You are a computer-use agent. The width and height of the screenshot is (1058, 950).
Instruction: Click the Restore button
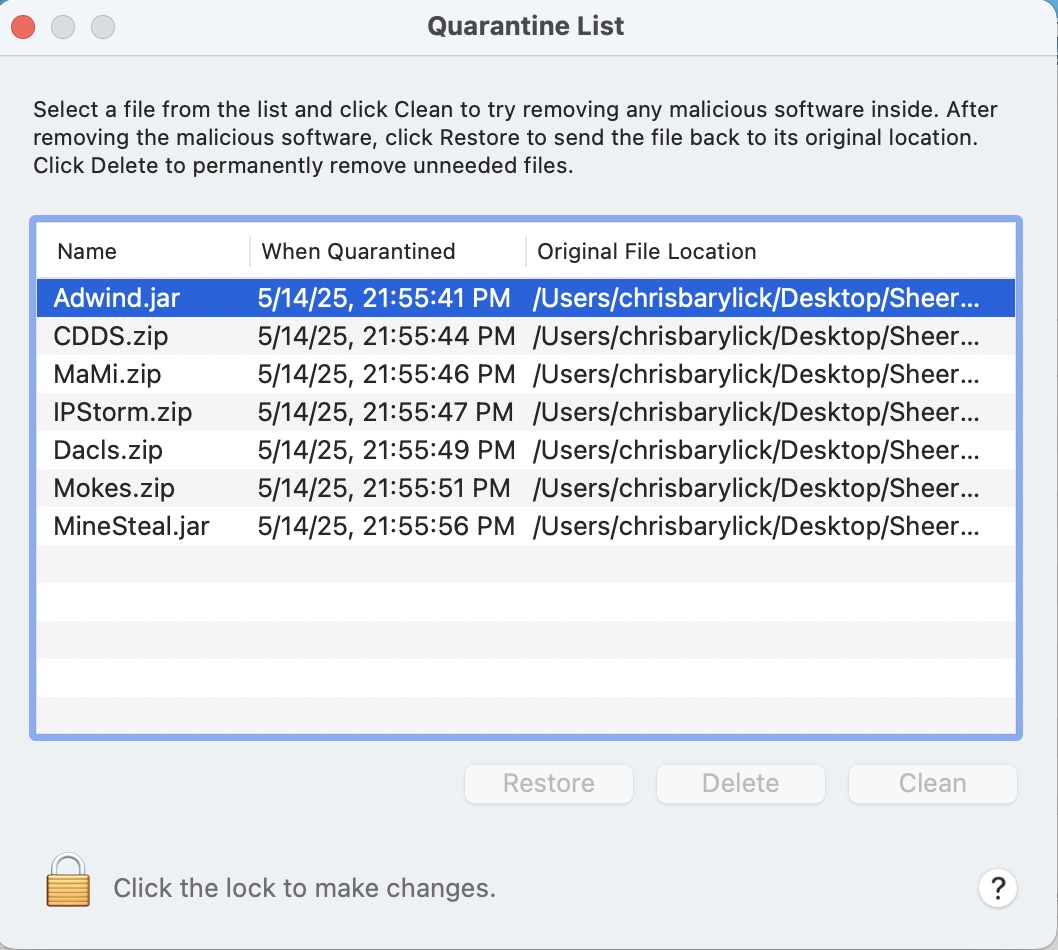pyautogui.click(x=549, y=784)
